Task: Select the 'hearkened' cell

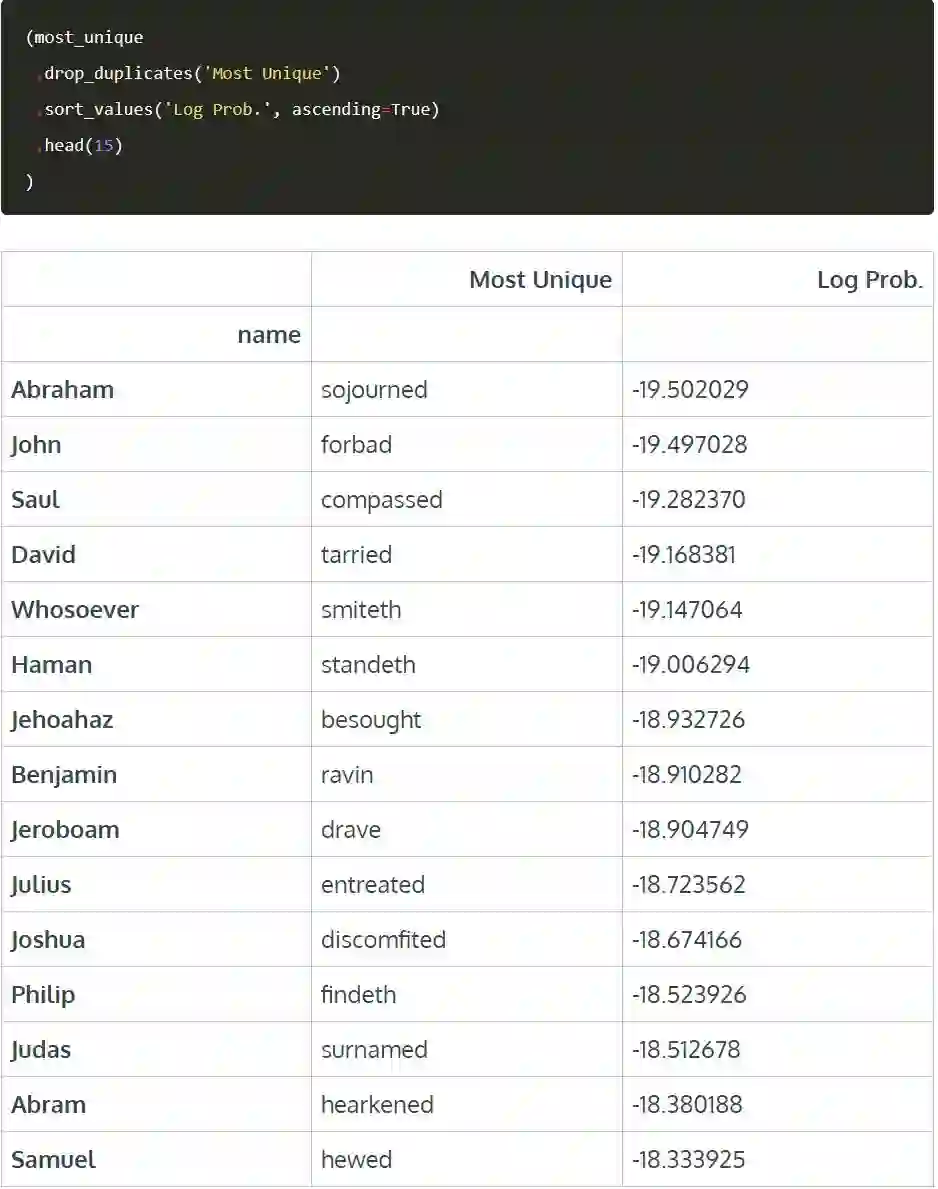Action: click(x=377, y=1105)
